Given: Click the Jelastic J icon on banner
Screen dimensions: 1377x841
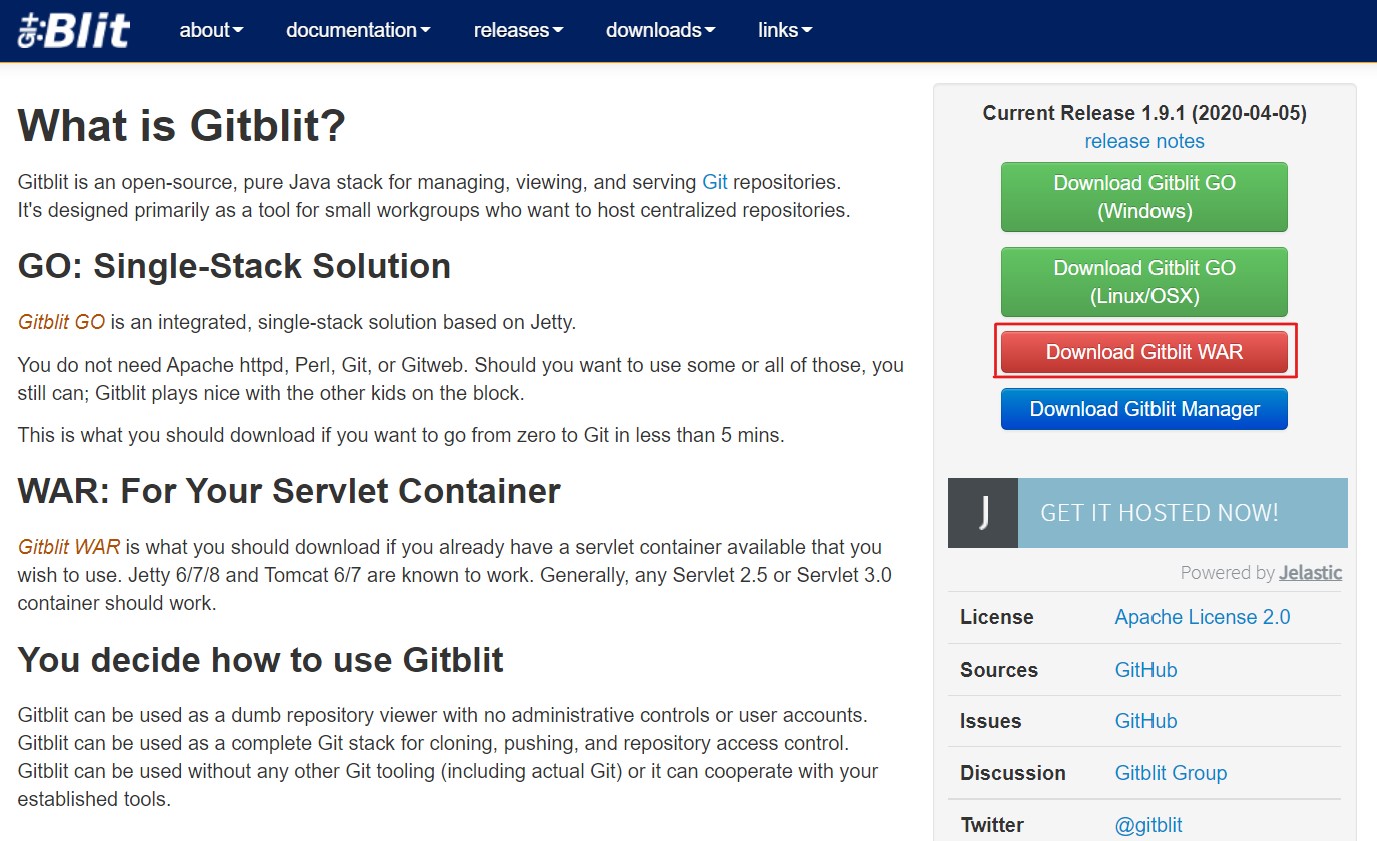Looking at the screenshot, I should point(983,513).
